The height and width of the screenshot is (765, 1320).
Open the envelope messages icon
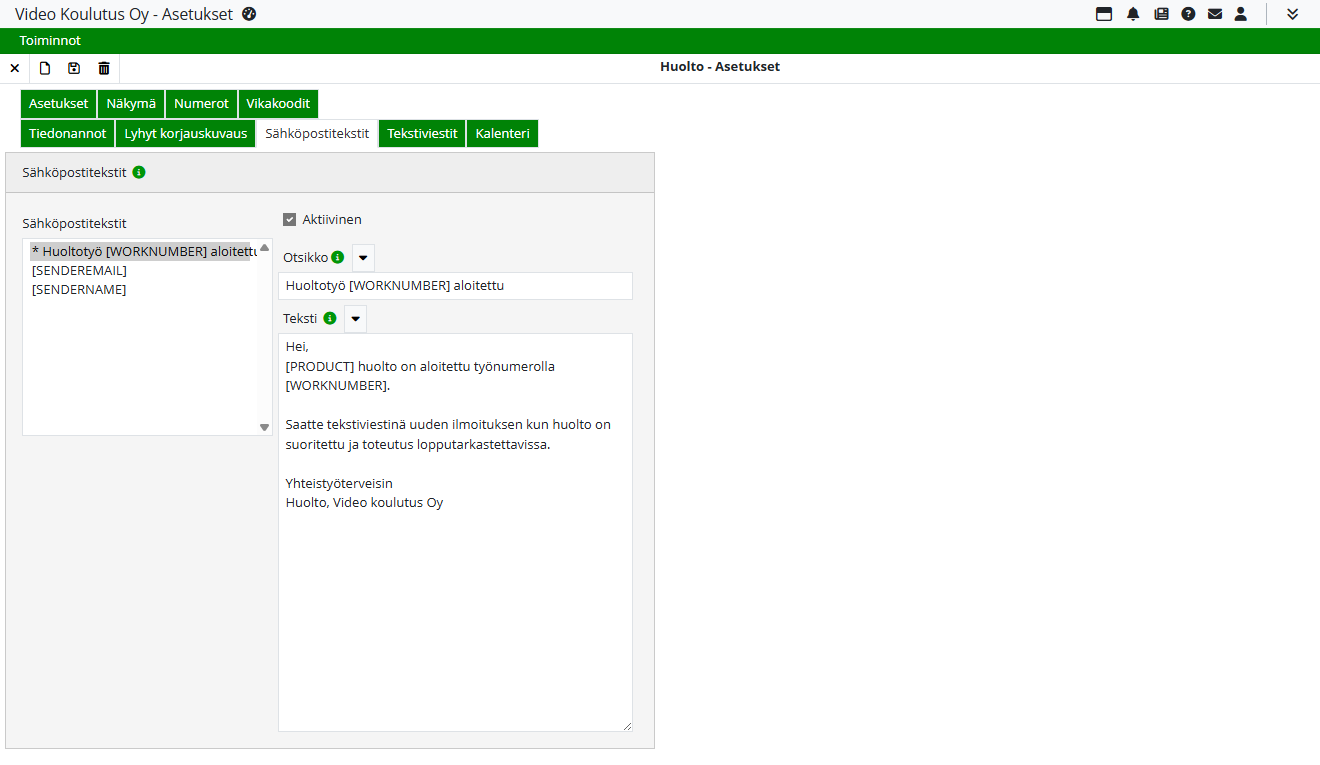click(1215, 14)
